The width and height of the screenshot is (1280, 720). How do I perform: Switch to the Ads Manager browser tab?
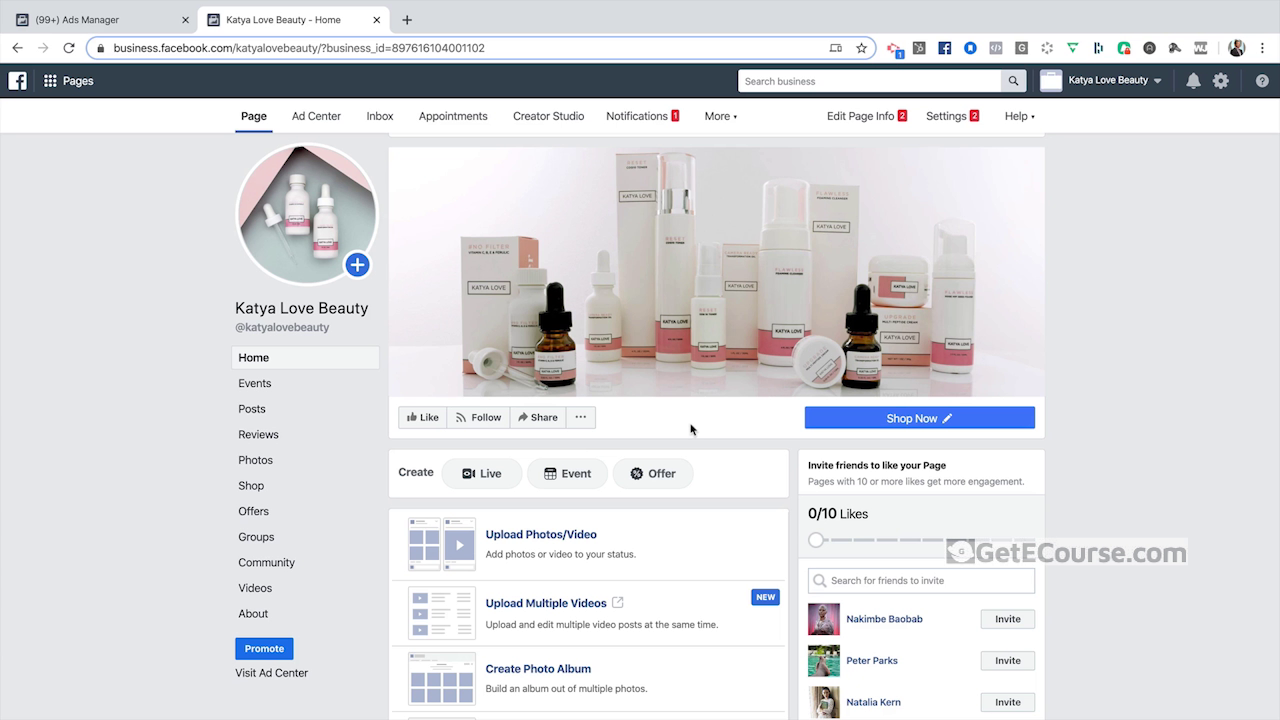[100, 20]
